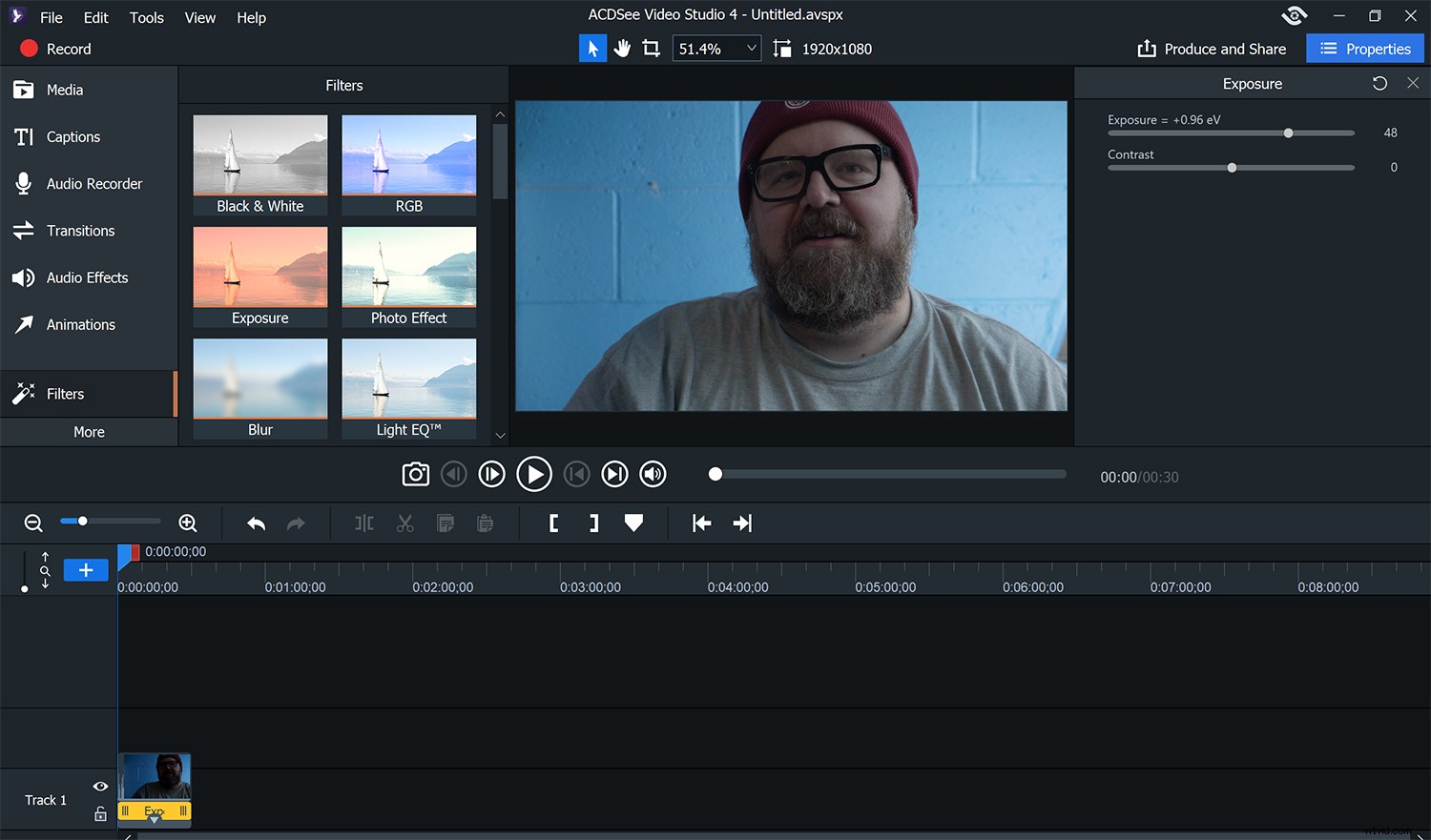Expand the More panel section
Viewport: 1431px width, 840px height.
tap(89, 432)
